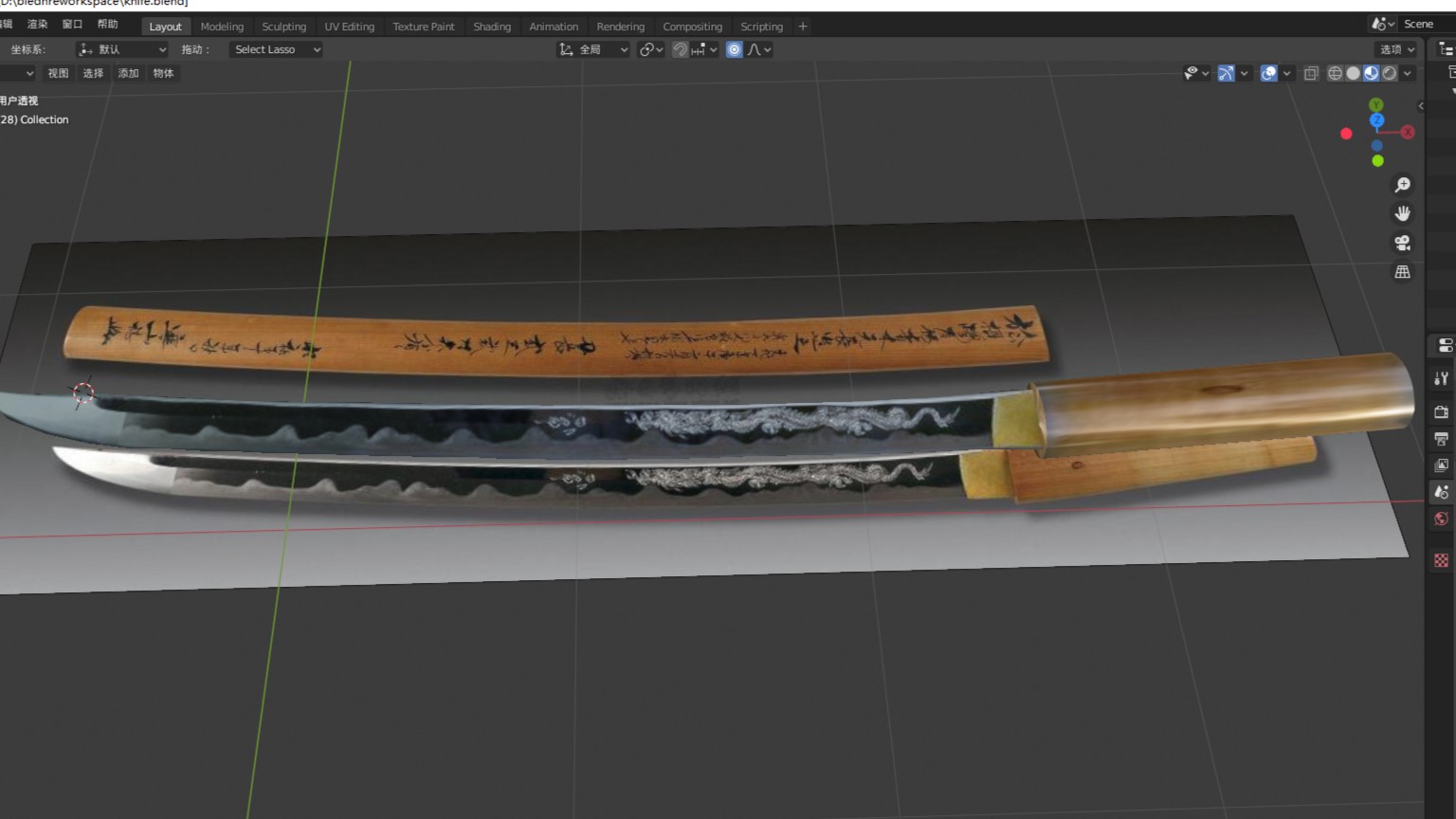Open the Select Lasso drag dropdown
This screenshot has width=1456, height=819.
pyautogui.click(x=276, y=49)
